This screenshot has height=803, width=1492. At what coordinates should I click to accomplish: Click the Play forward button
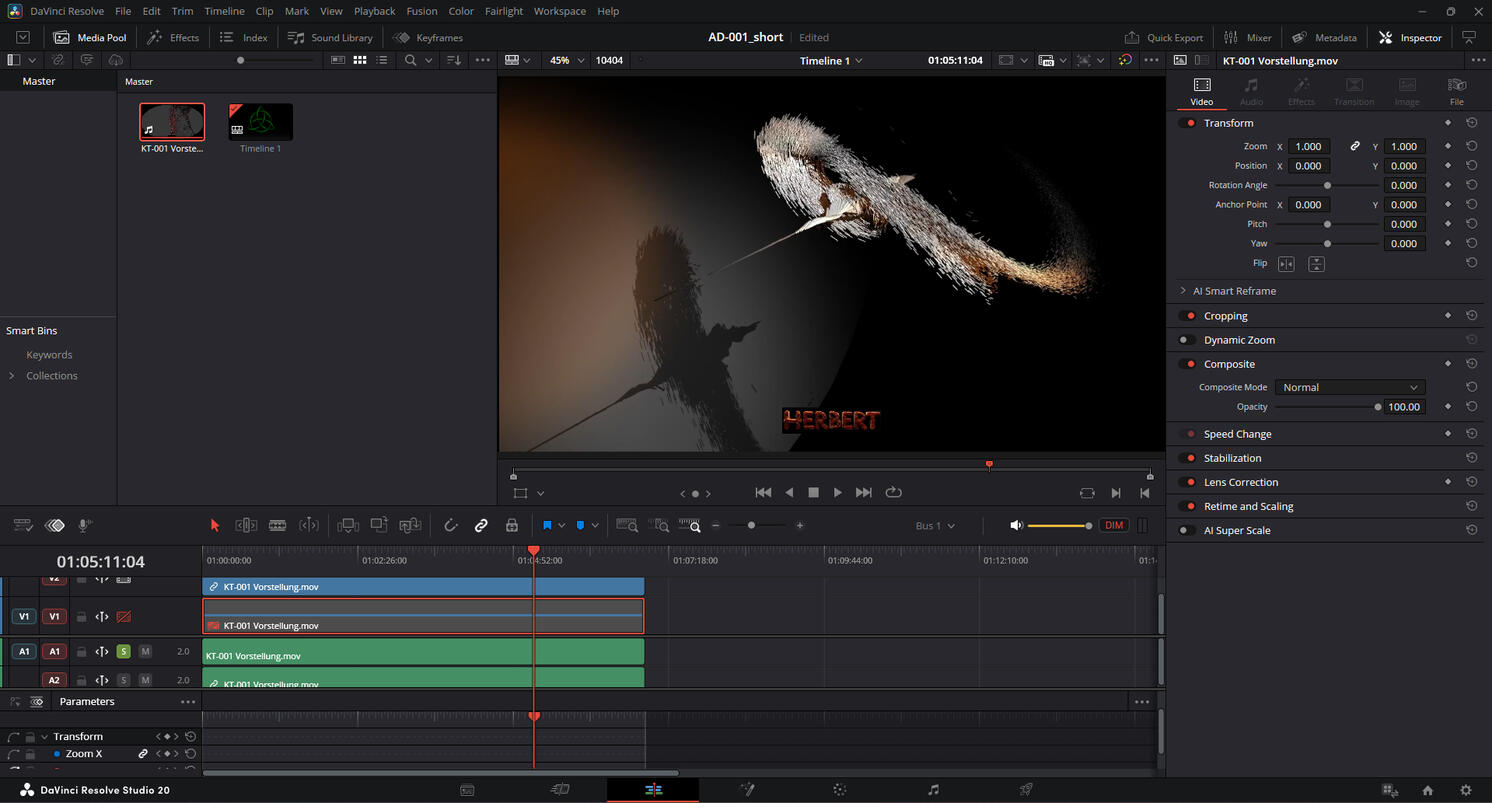tap(838, 492)
